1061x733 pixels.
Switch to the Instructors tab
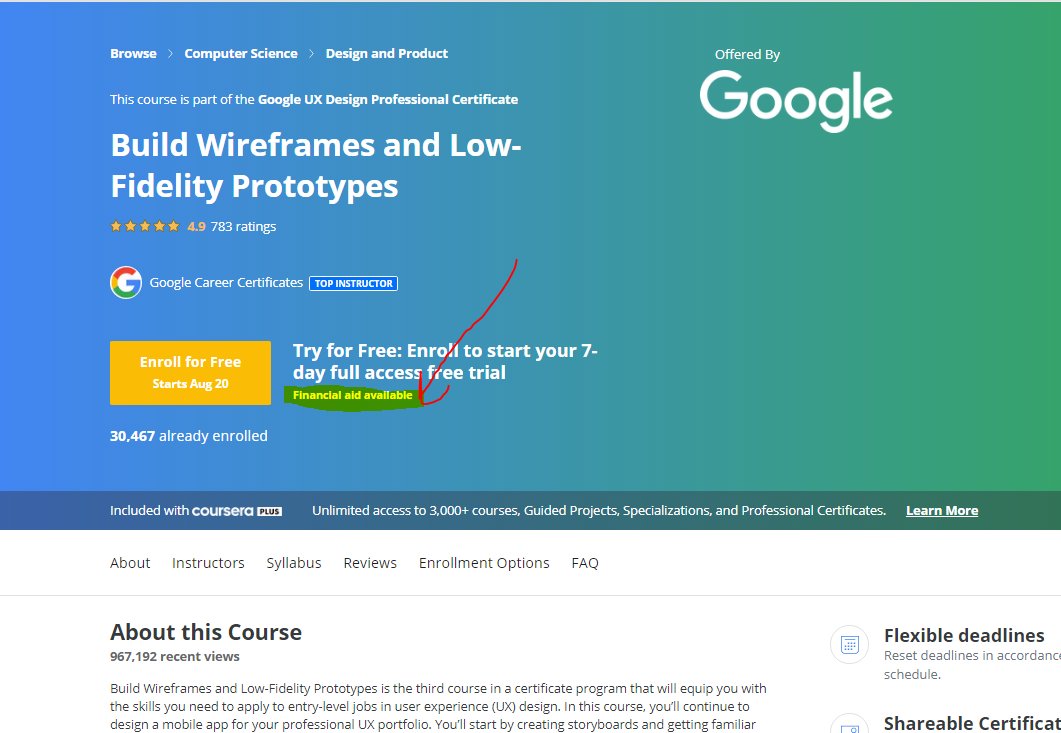pyautogui.click(x=208, y=563)
